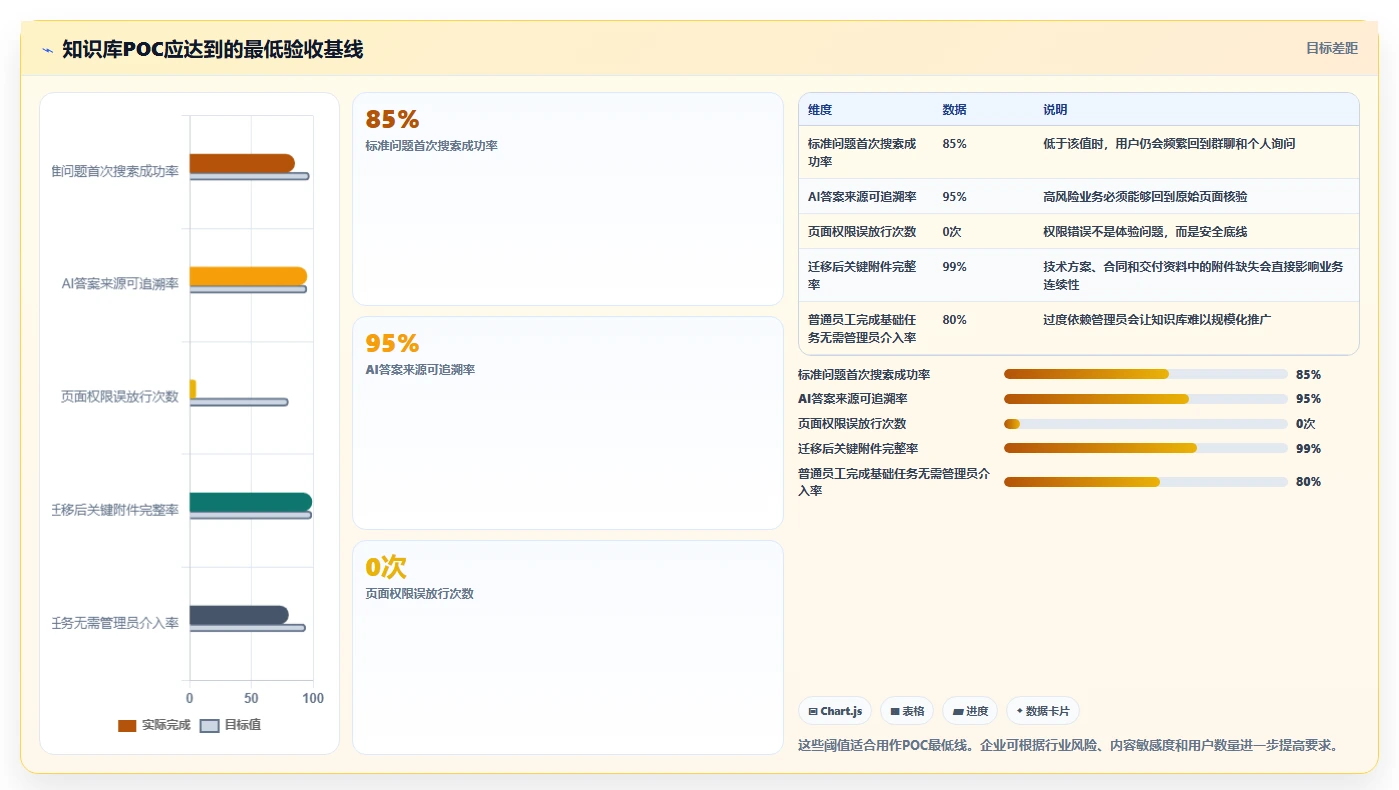Click the 0次 label beside the progress bar
This screenshot has height=790, width=1399.
point(1306,424)
